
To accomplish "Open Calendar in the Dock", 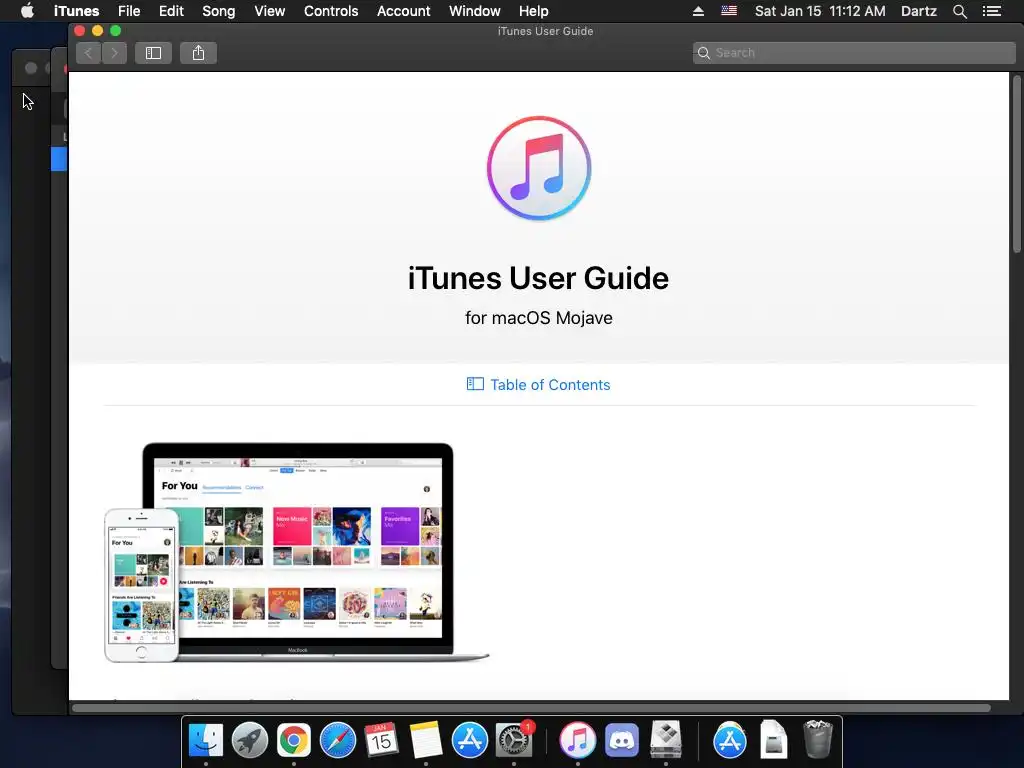I will tap(381, 740).
